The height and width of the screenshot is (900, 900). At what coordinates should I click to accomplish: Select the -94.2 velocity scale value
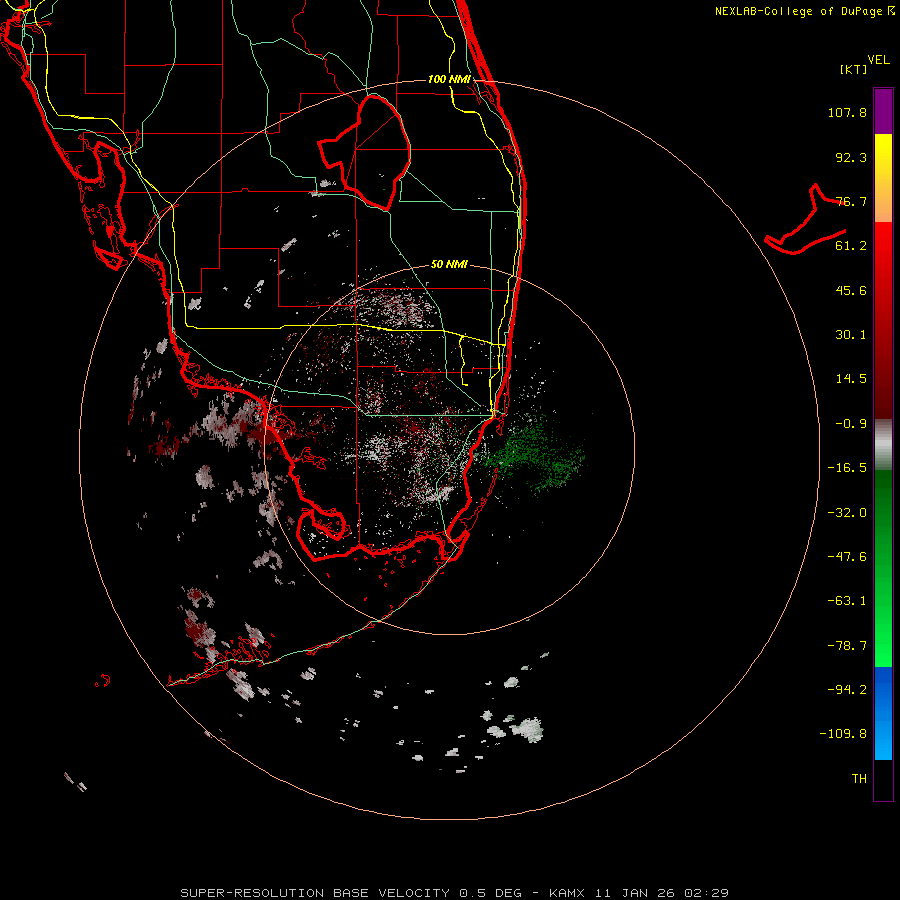(847, 690)
